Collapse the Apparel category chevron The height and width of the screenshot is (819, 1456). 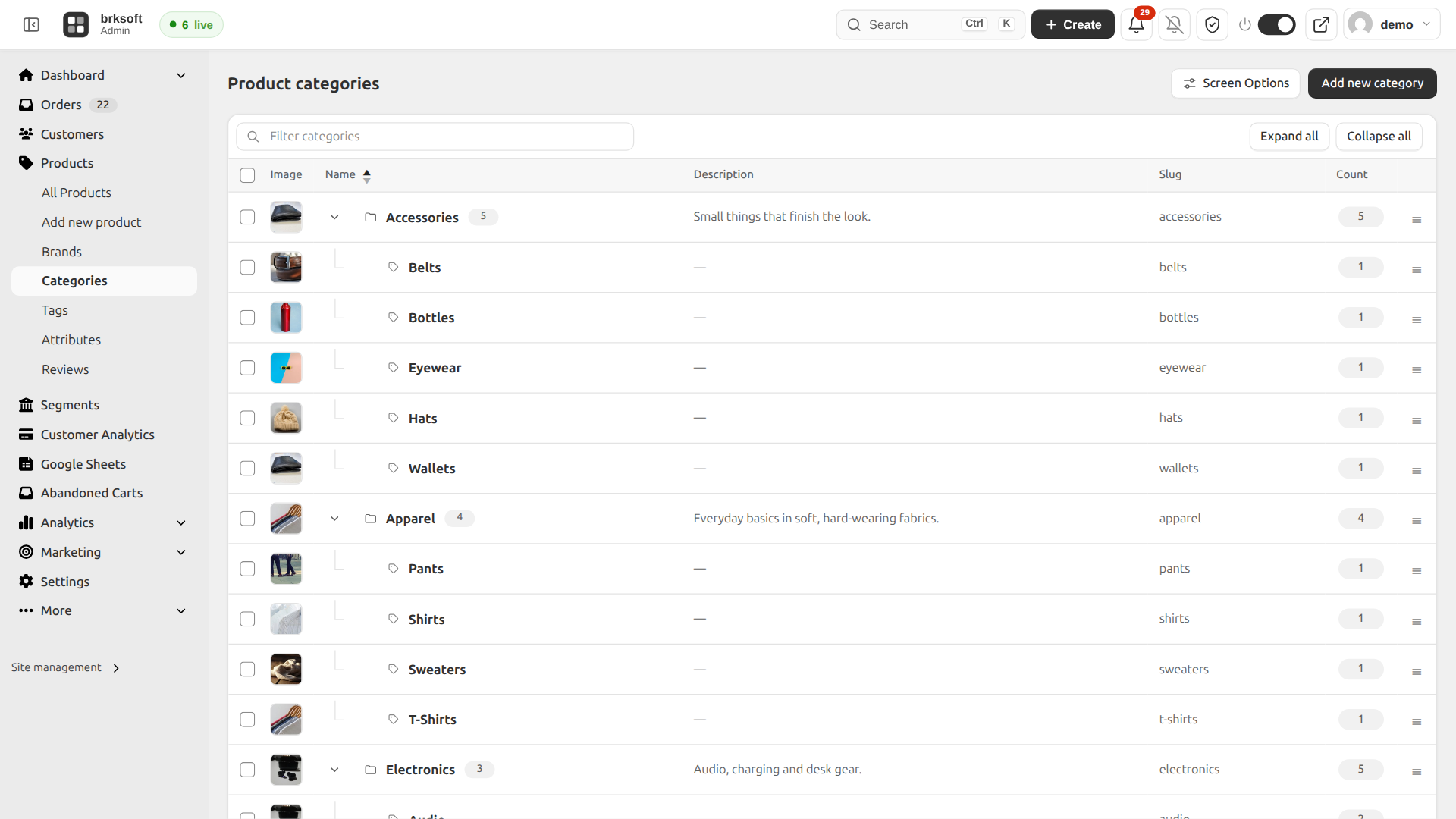point(334,519)
